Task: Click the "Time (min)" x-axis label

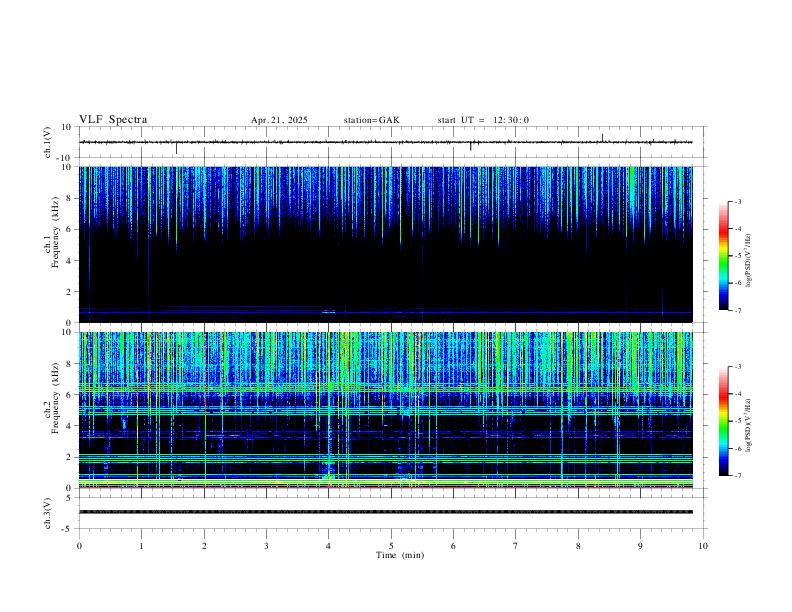Action: point(400,555)
